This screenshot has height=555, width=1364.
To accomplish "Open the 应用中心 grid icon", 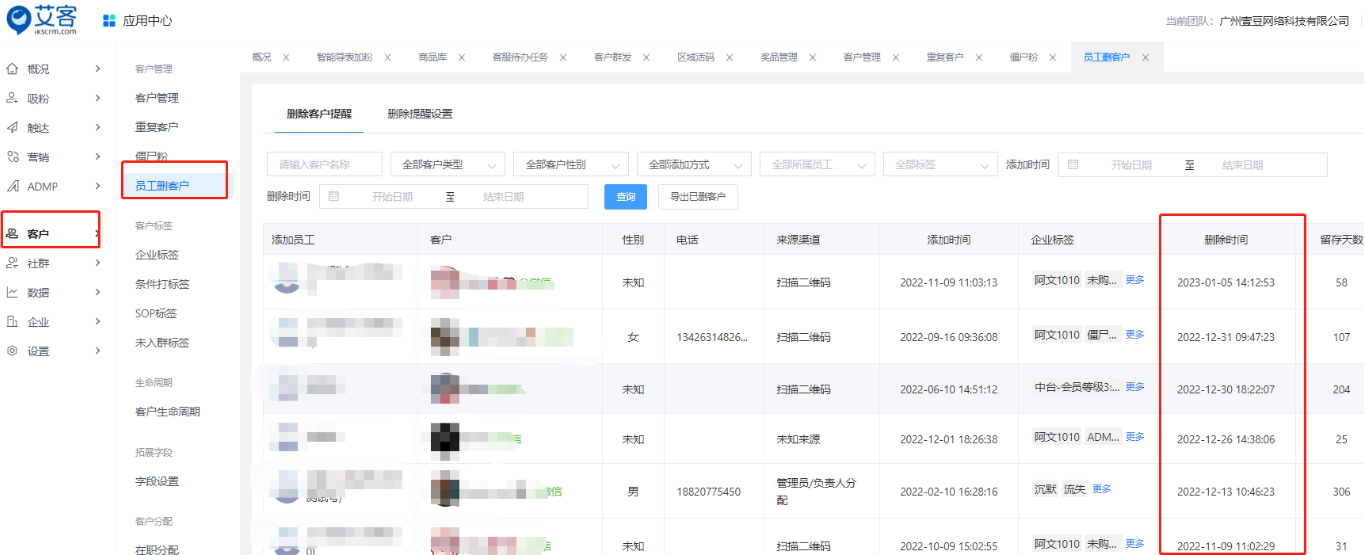I will coord(109,20).
